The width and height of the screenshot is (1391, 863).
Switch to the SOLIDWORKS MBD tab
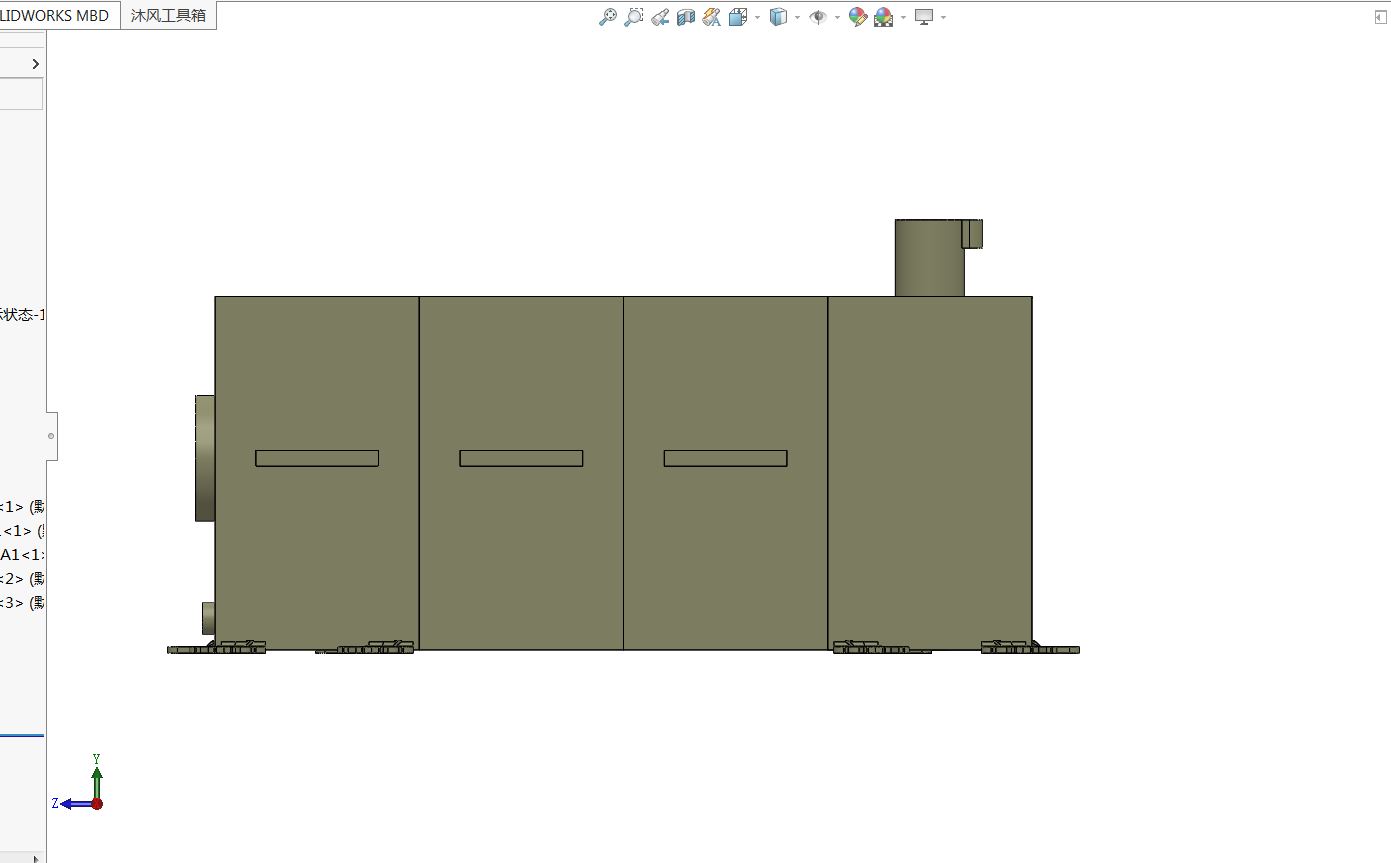tap(60, 15)
